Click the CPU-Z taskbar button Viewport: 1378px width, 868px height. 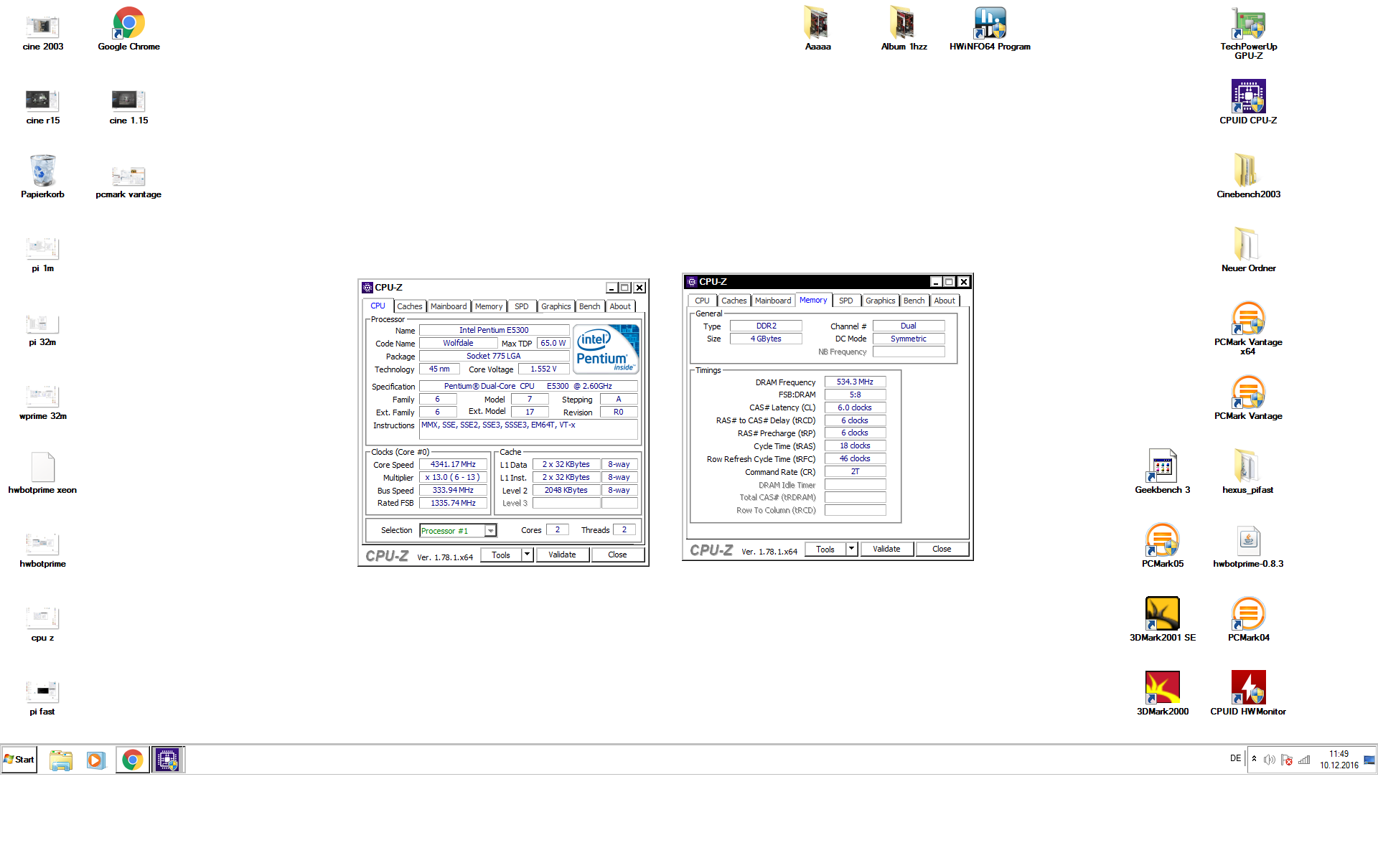[x=168, y=760]
